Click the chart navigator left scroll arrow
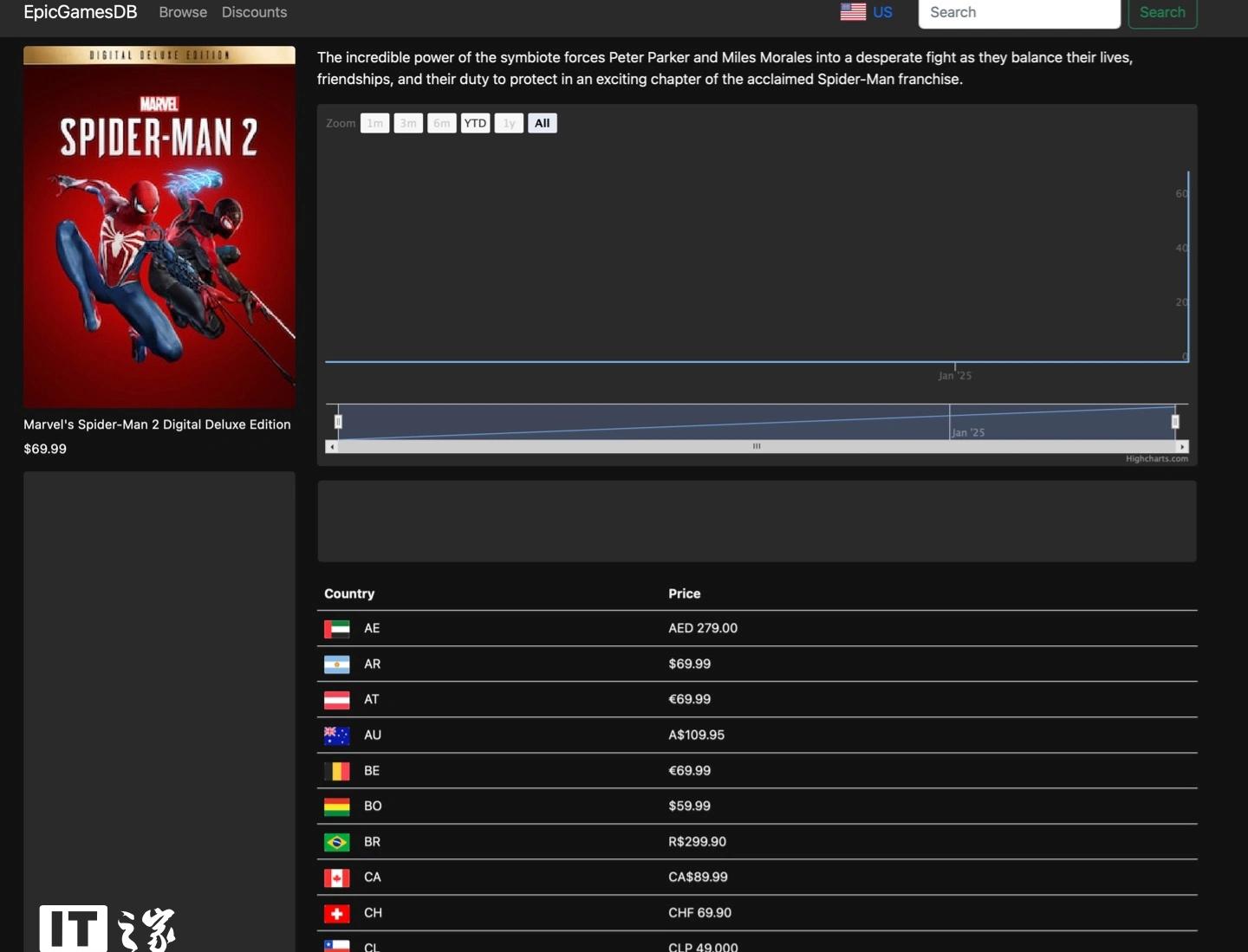This screenshot has width=1248, height=952. click(x=331, y=447)
